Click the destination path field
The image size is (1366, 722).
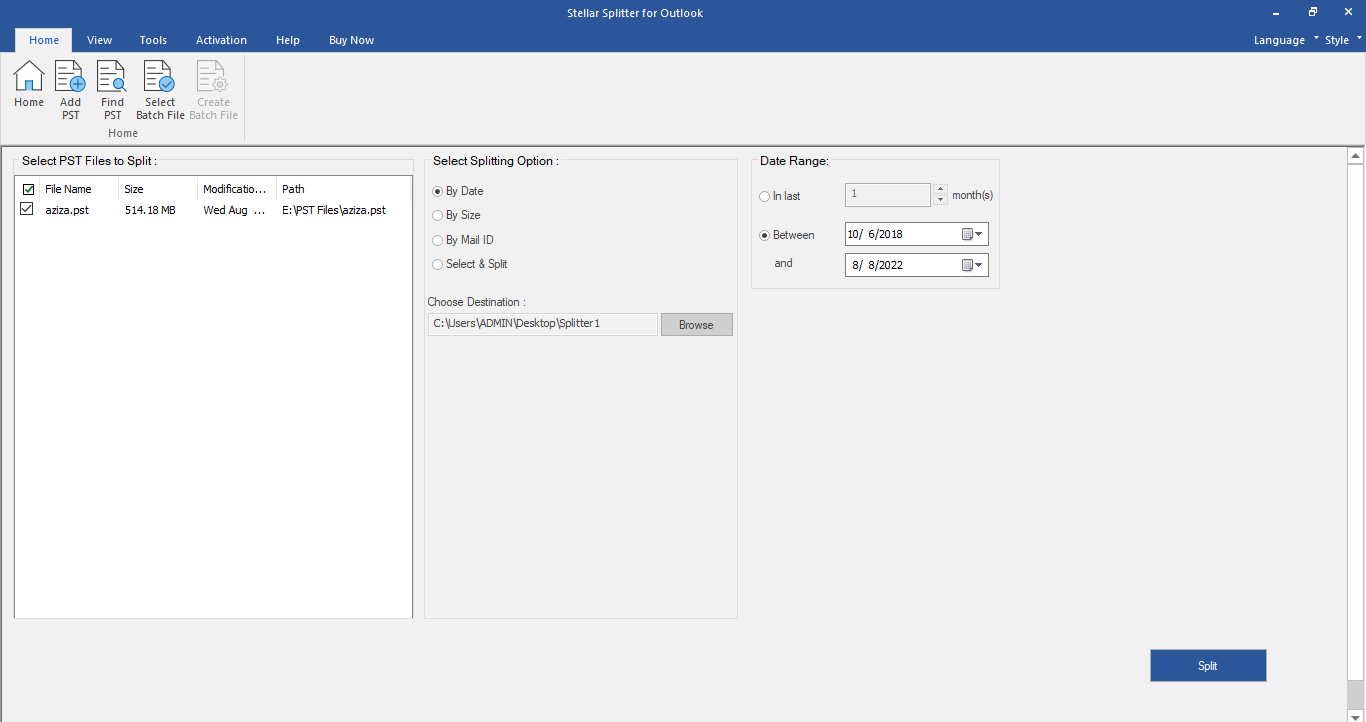coord(543,324)
